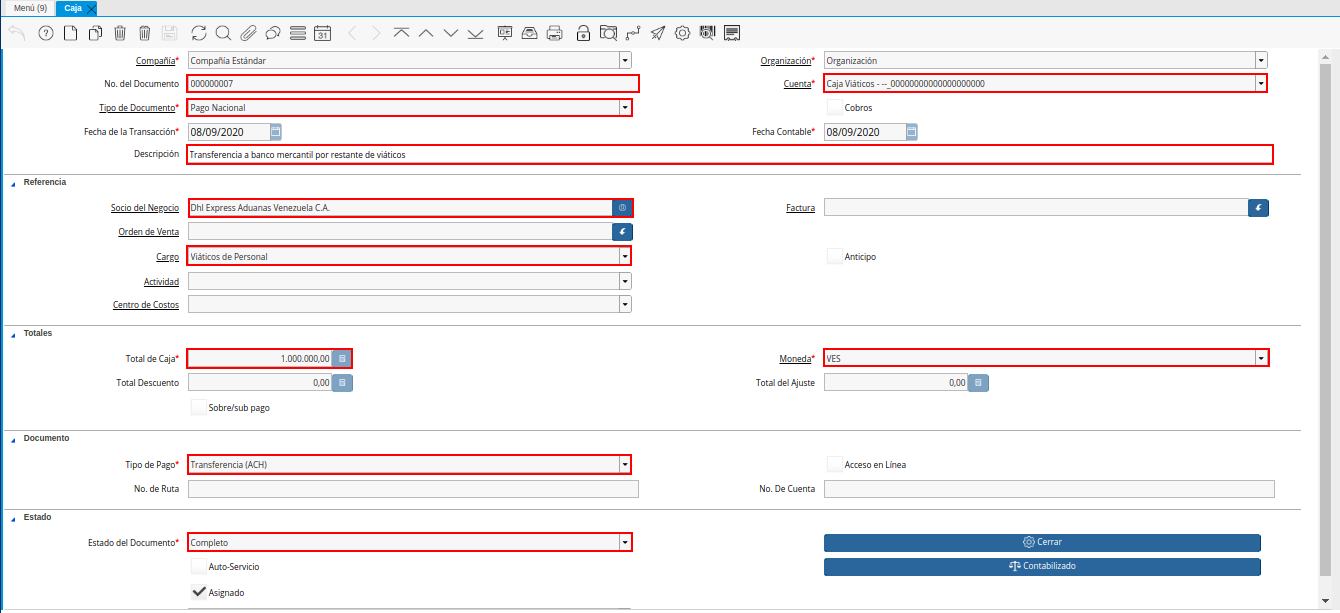Expand the Cuenta Caja Viáticos dropdown

pos(1261,83)
